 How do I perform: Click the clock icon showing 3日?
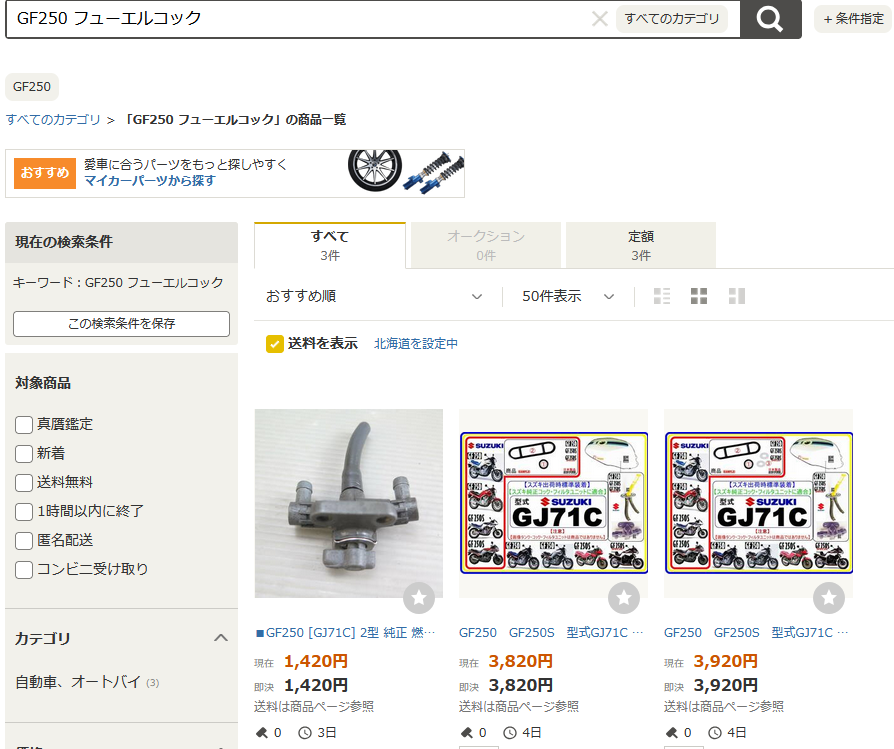[306, 733]
